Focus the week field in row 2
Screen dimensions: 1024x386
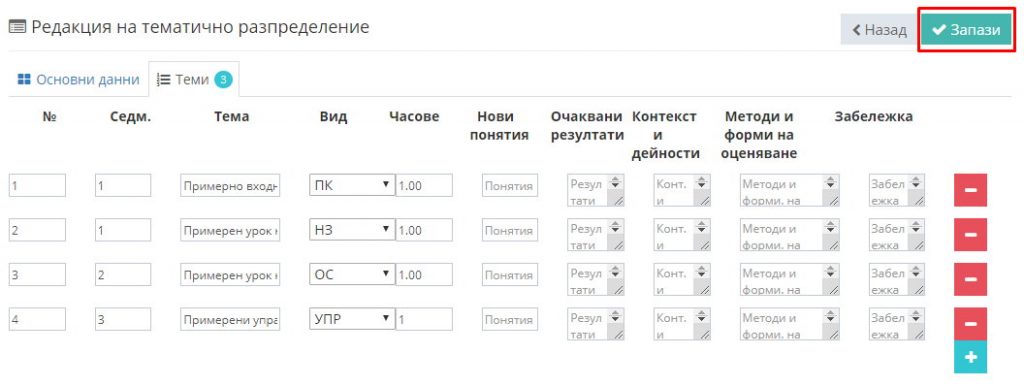(x=123, y=230)
